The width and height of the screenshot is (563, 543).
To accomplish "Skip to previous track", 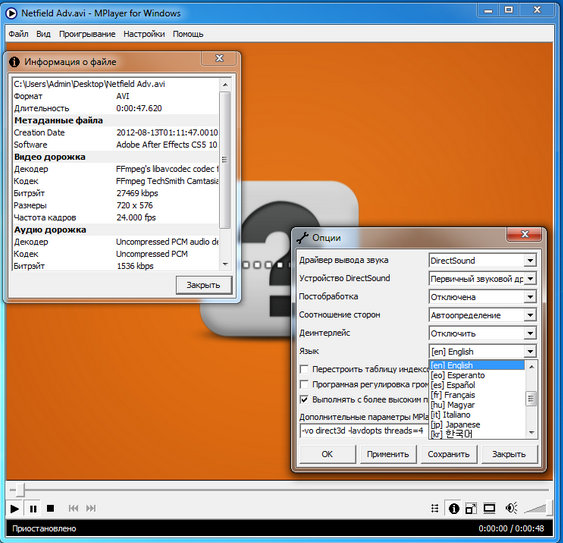I will [x=73, y=508].
